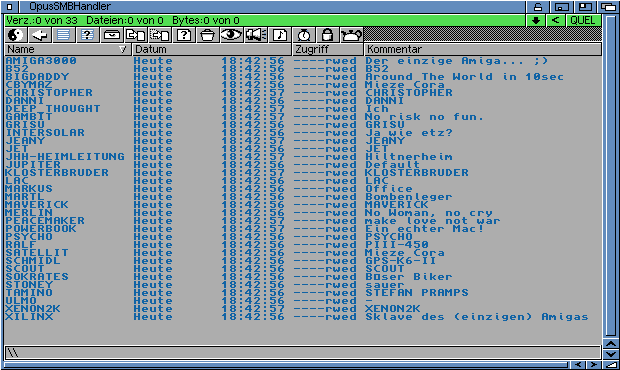Select the CBYMAZ entry
This screenshot has width=620, height=370.
(x=29, y=85)
